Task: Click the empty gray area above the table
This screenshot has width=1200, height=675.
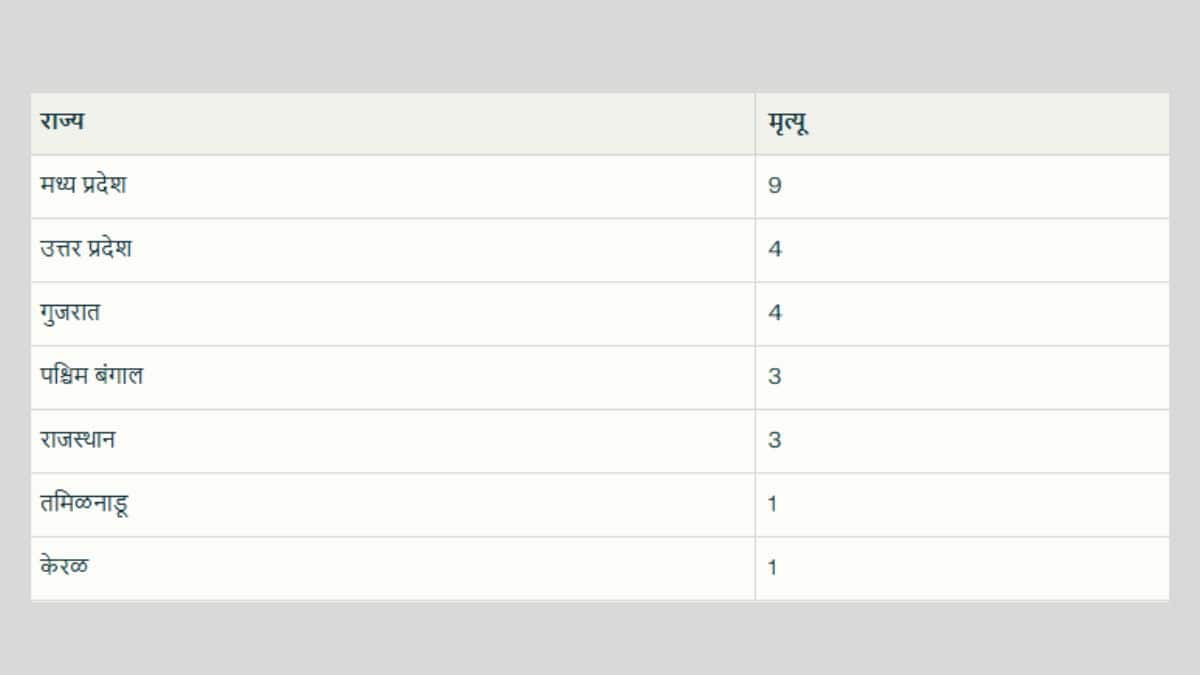Action: coord(600,45)
